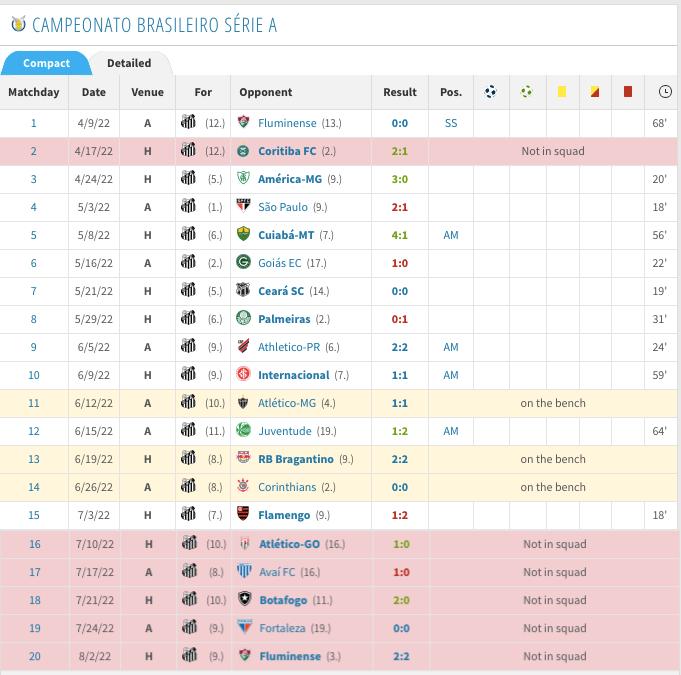Open the Corinthians opponent link
Screen dimensions: 681x675
click(x=287, y=487)
